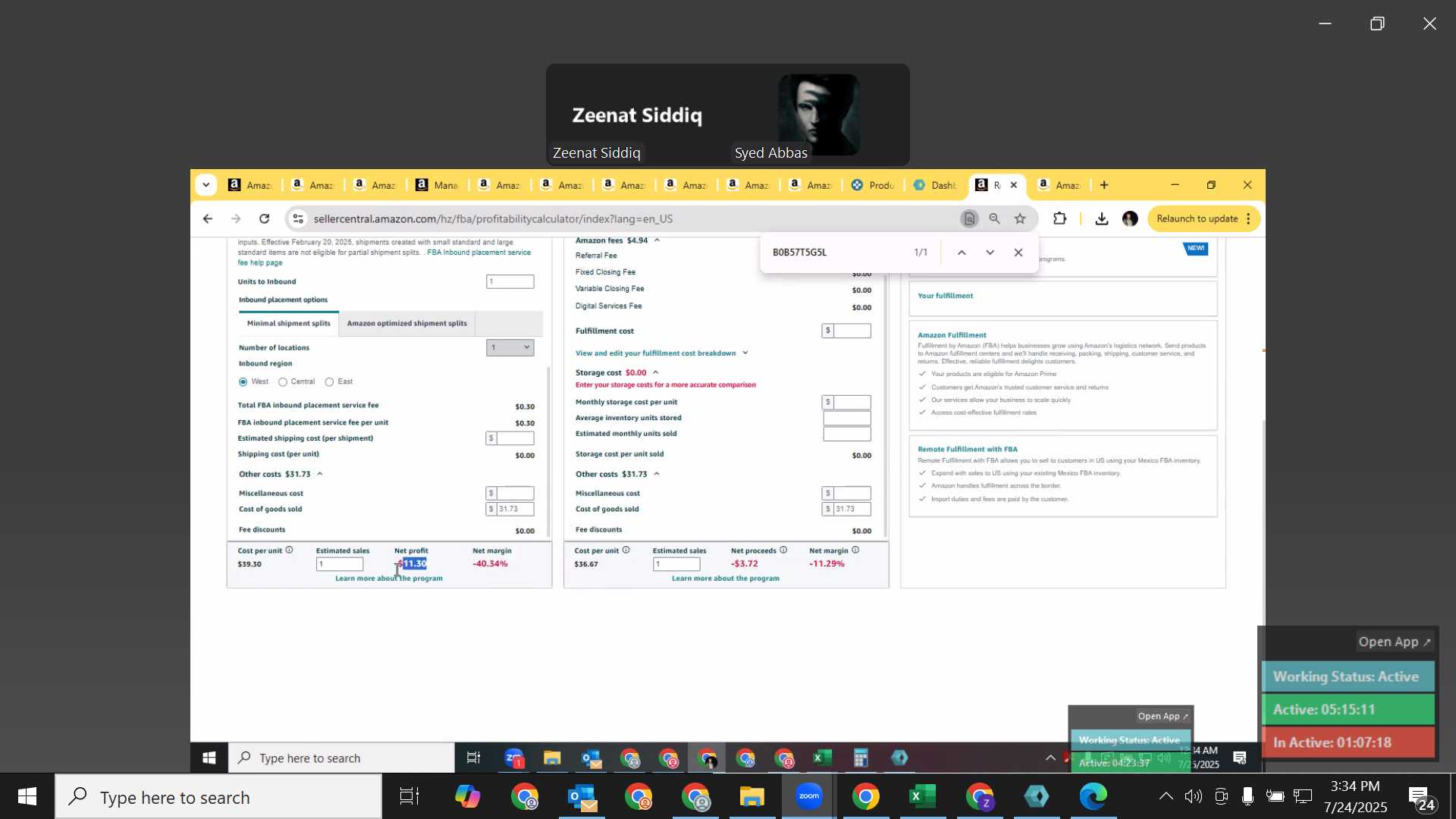Click Relaunch to update button
The width and height of the screenshot is (1456, 819).
coord(1197,219)
